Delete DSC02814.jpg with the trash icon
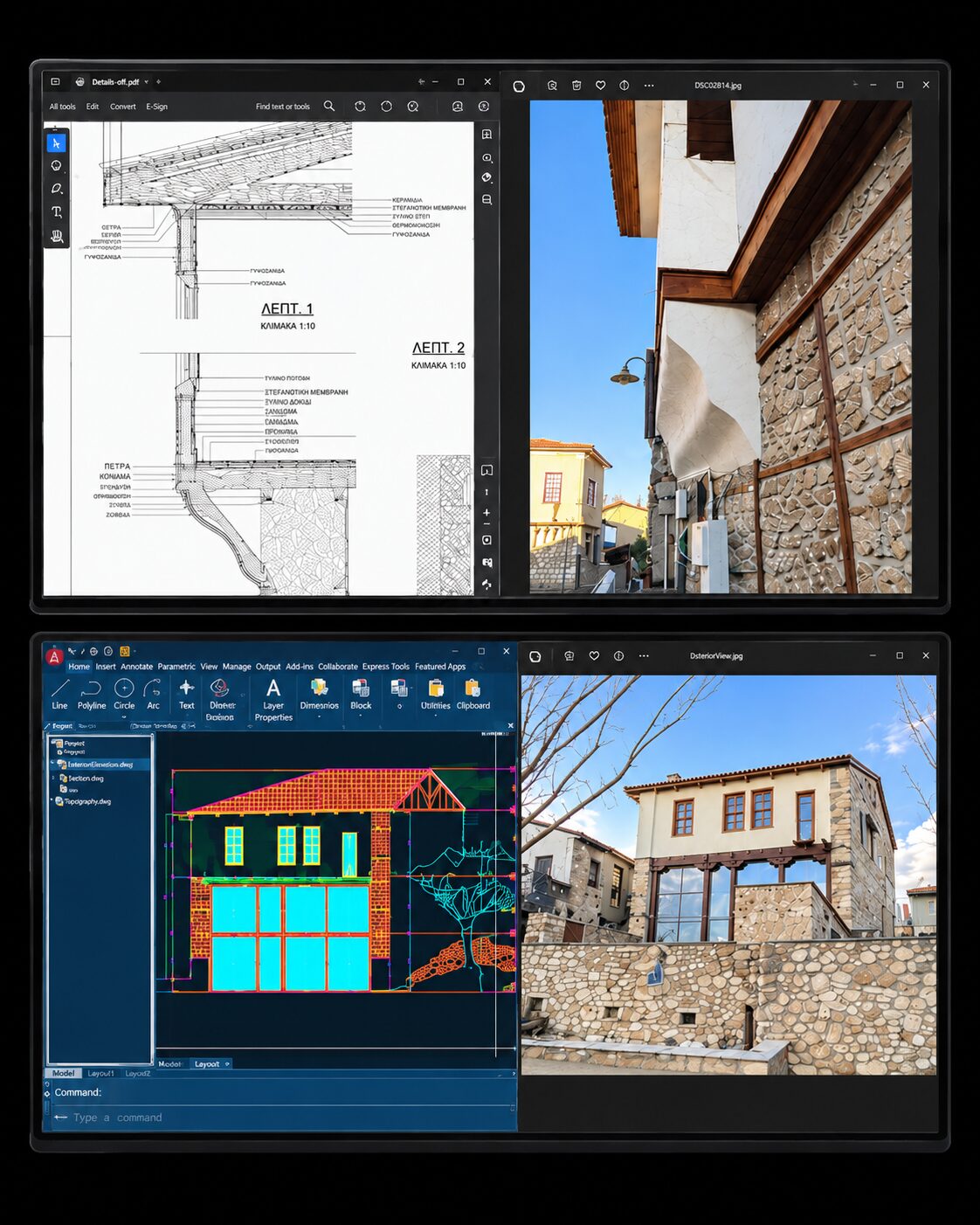 [576, 86]
